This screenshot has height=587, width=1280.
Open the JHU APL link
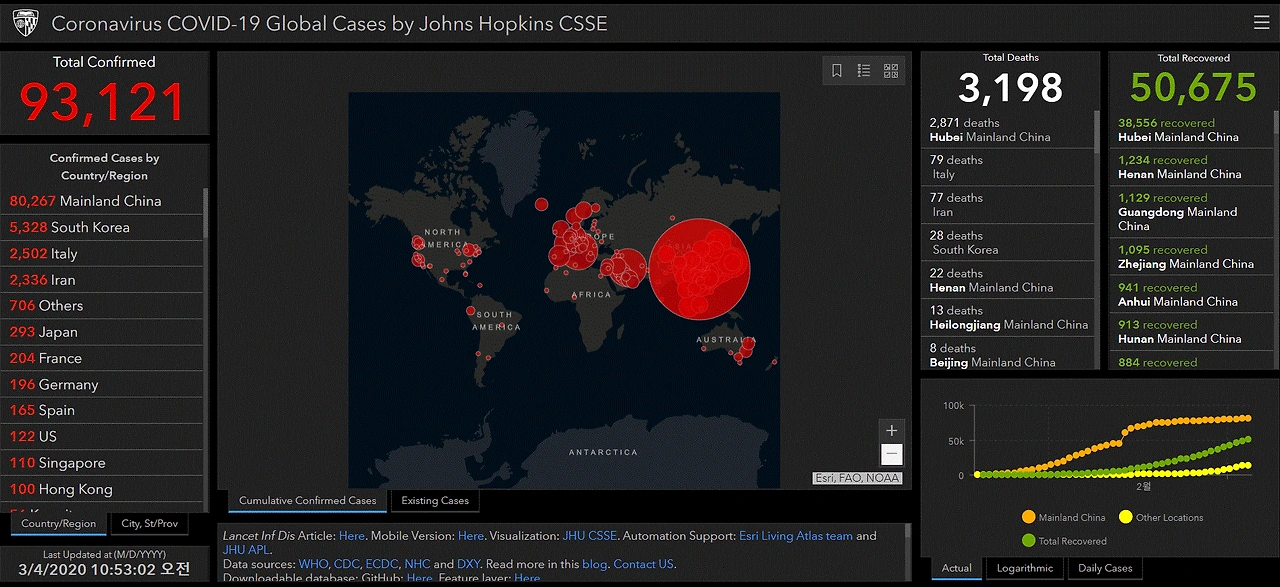(246, 550)
